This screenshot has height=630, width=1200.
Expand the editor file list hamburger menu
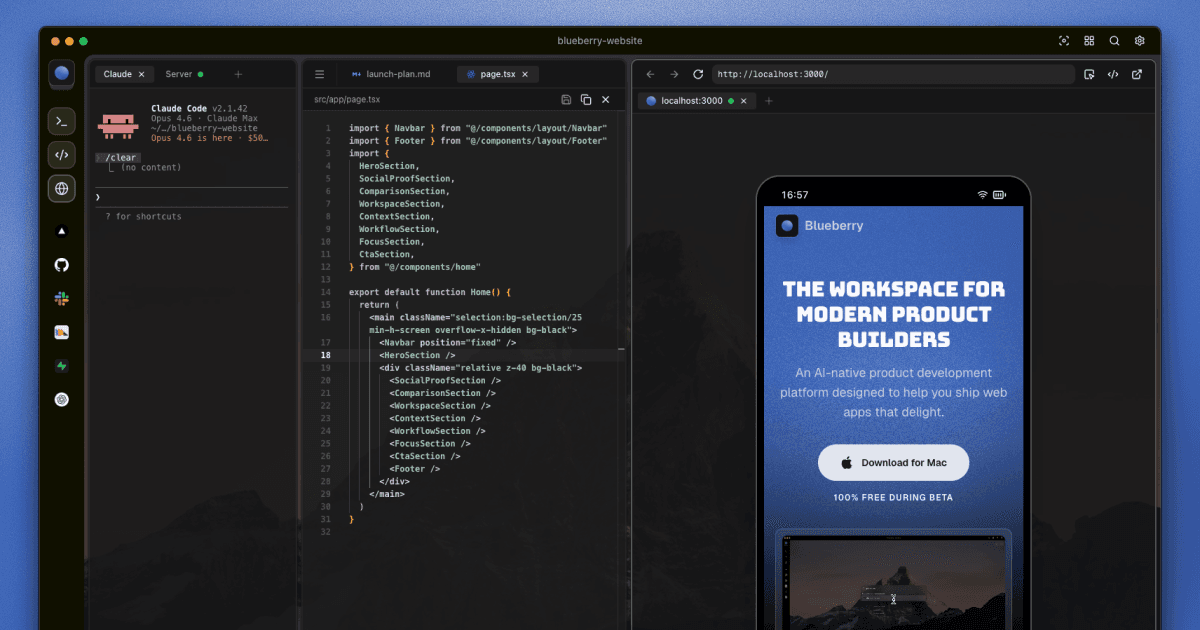(x=319, y=74)
